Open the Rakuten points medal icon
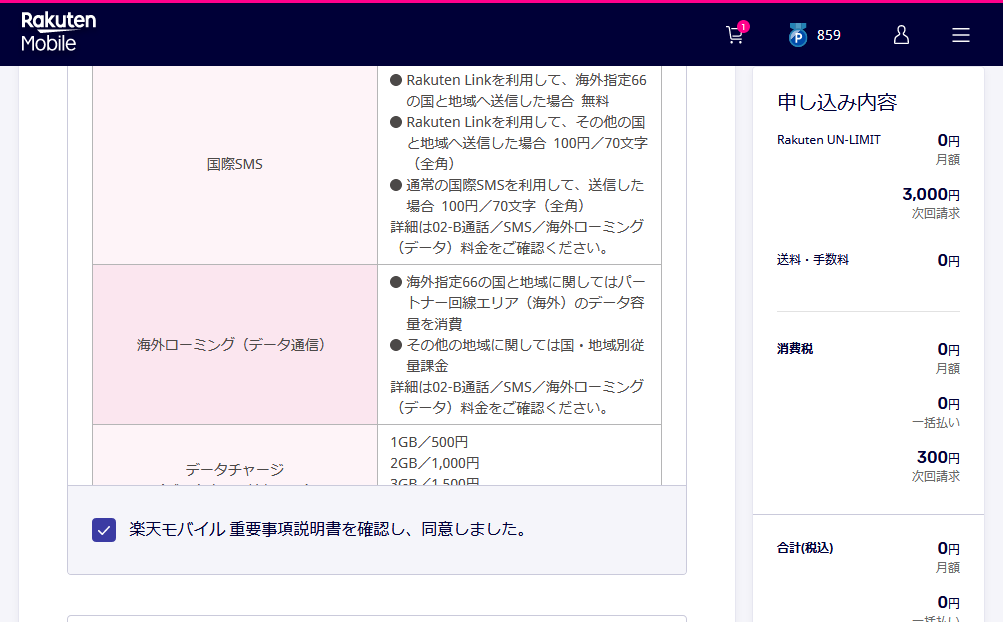Viewport: 1003px width, 622px height. (x=798, y=35)
